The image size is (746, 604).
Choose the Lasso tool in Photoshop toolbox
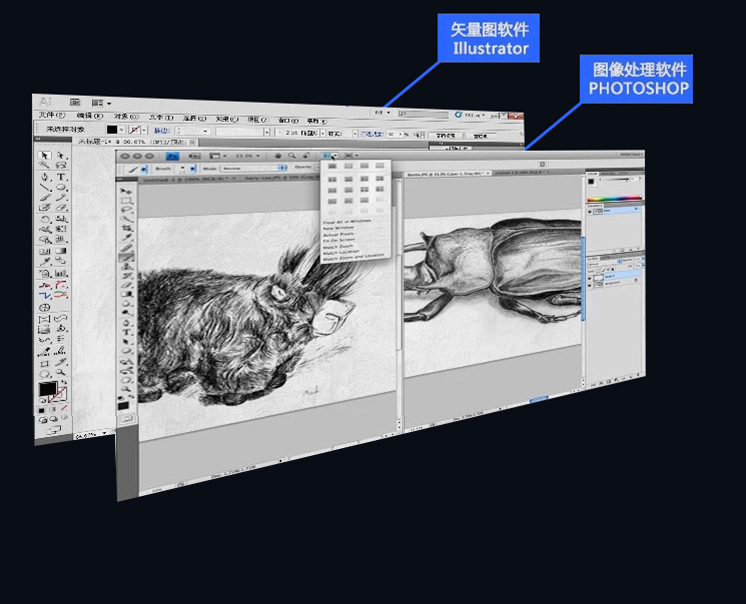click(x=126, y=210)
